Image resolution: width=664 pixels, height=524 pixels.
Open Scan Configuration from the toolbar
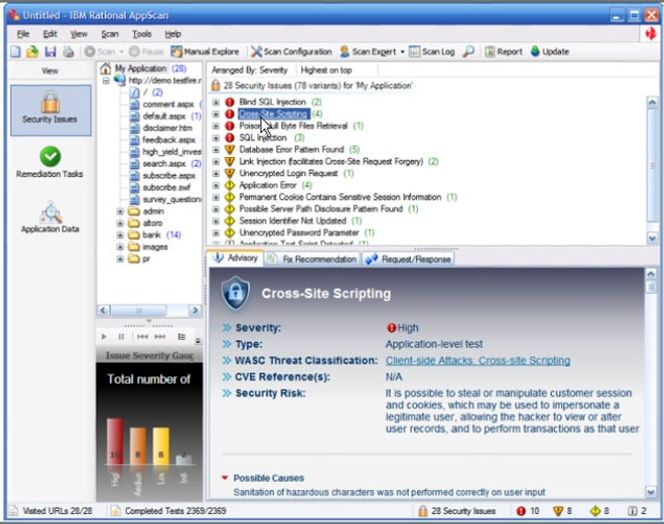pos(291,52)
